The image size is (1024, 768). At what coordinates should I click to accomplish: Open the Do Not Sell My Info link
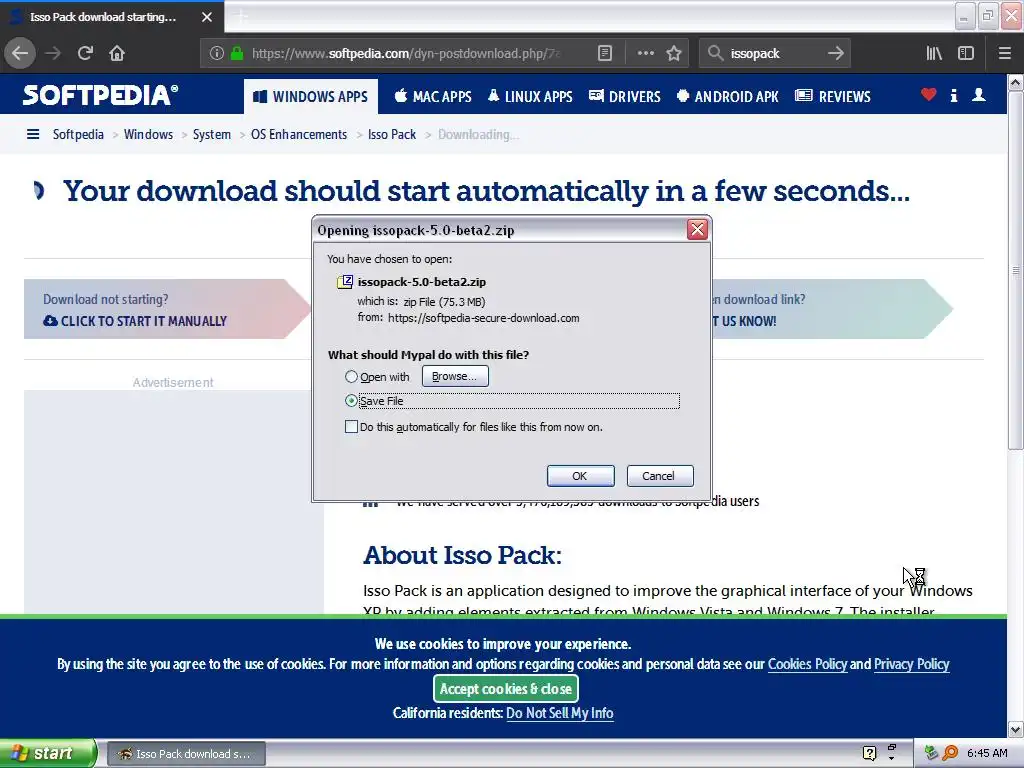tap(560, 713)
